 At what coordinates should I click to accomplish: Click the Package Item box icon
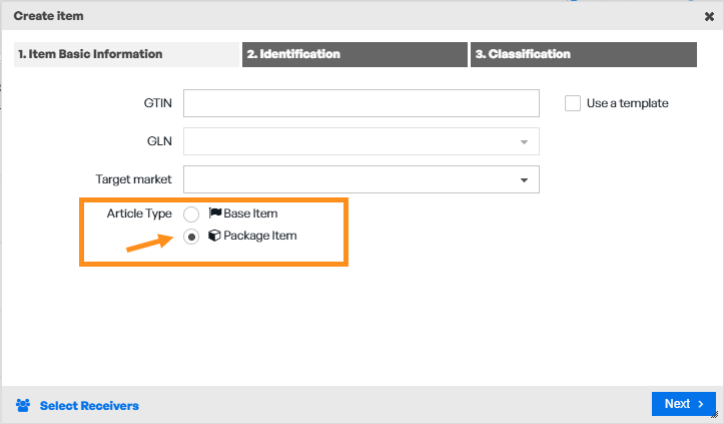coord(214,235)
